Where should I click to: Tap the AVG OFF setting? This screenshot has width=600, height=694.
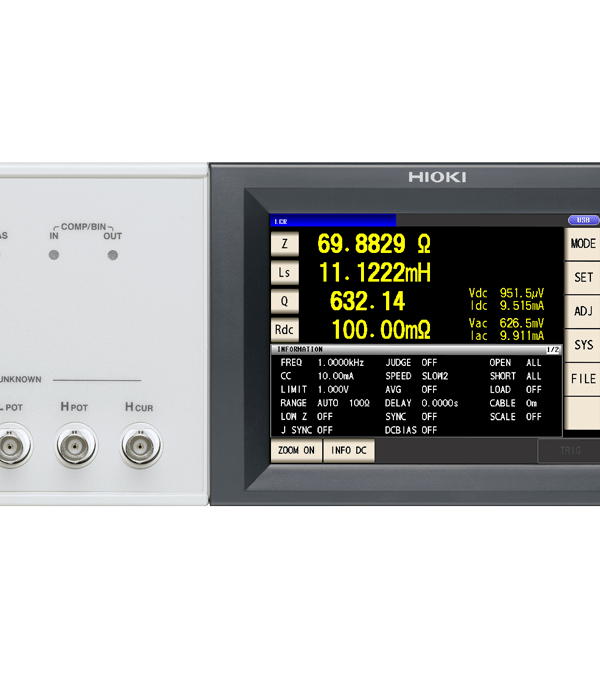tap(411, 390)
